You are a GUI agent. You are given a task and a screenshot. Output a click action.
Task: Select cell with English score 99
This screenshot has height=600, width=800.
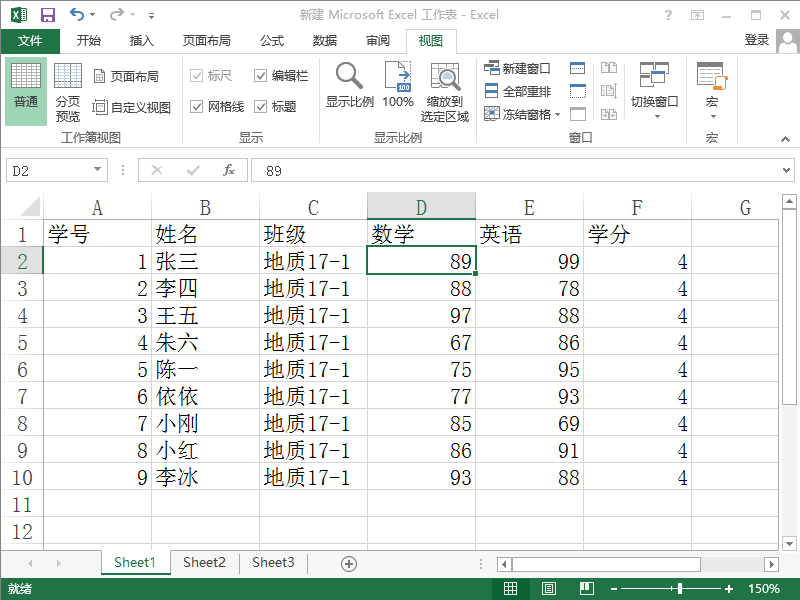(529, 261)
